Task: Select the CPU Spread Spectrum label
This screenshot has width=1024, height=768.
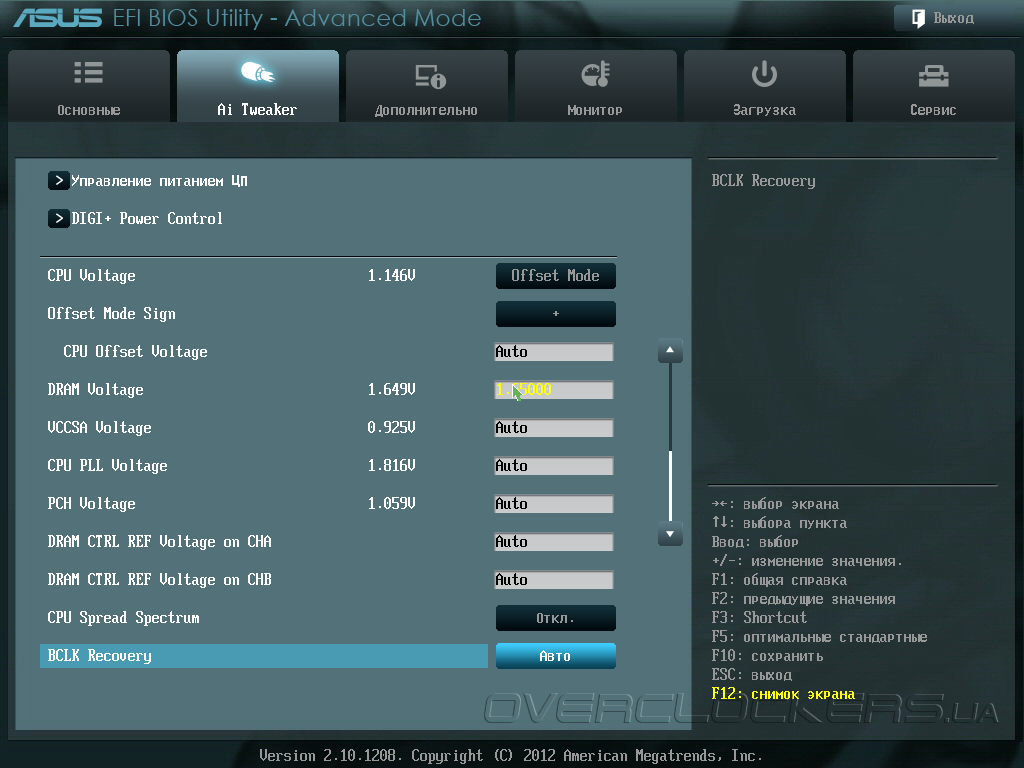Action: (123, 618)
